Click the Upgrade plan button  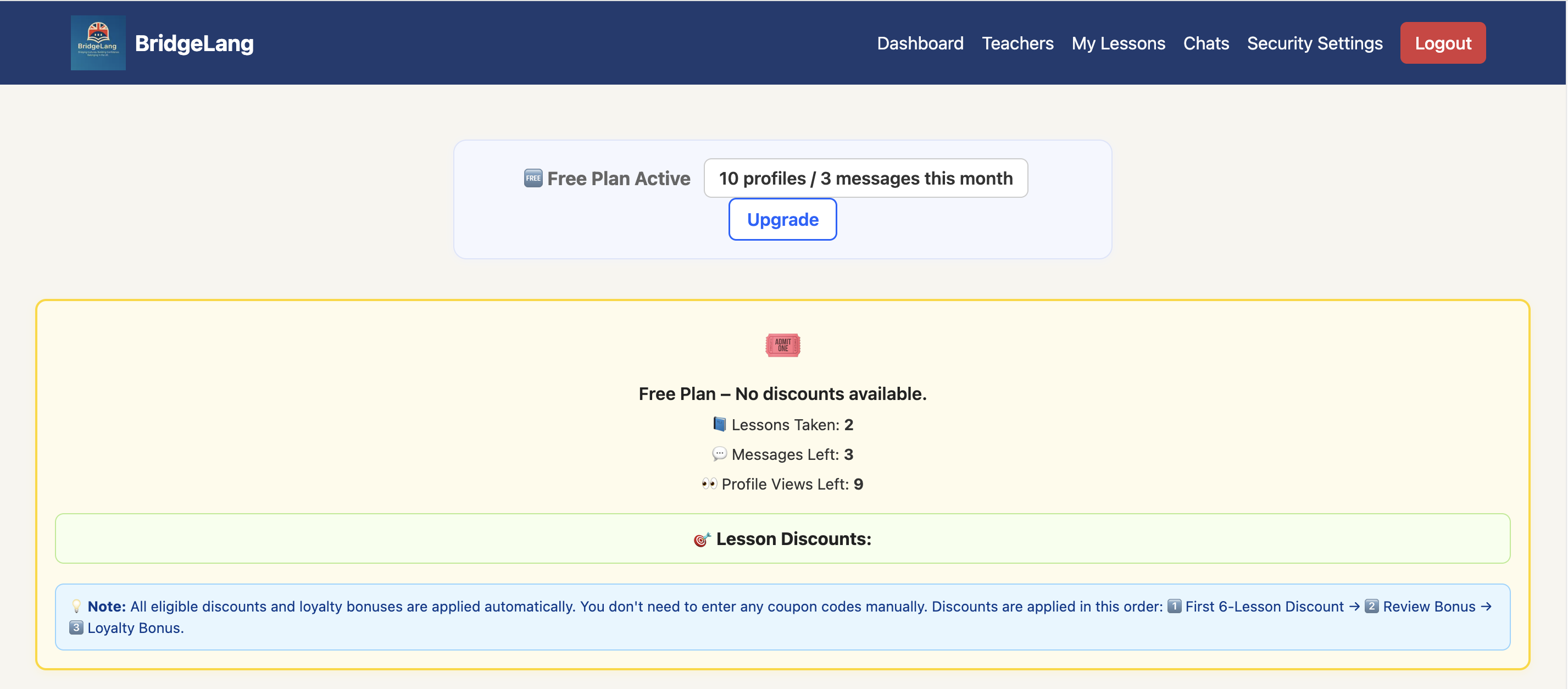click(782, 219)
